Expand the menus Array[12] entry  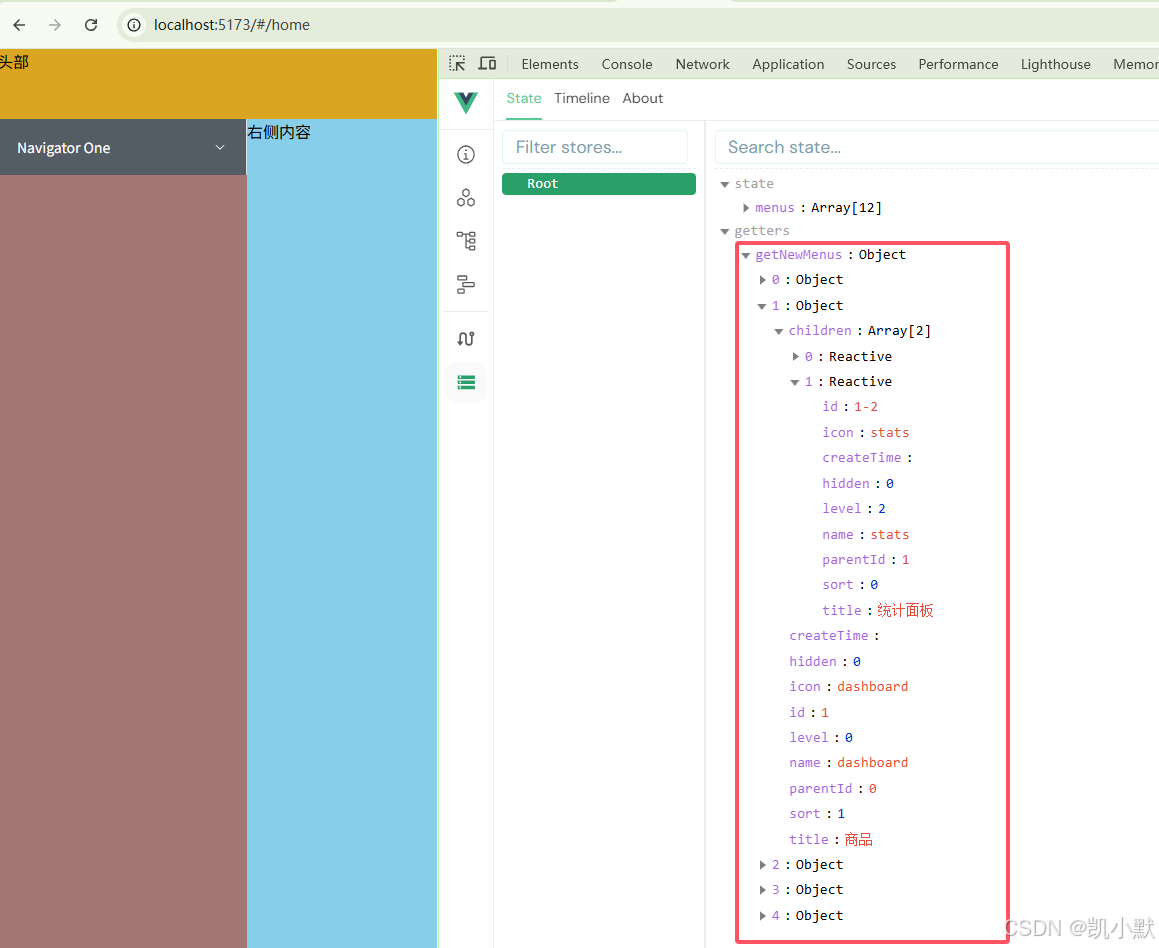(x=746, y=208)
